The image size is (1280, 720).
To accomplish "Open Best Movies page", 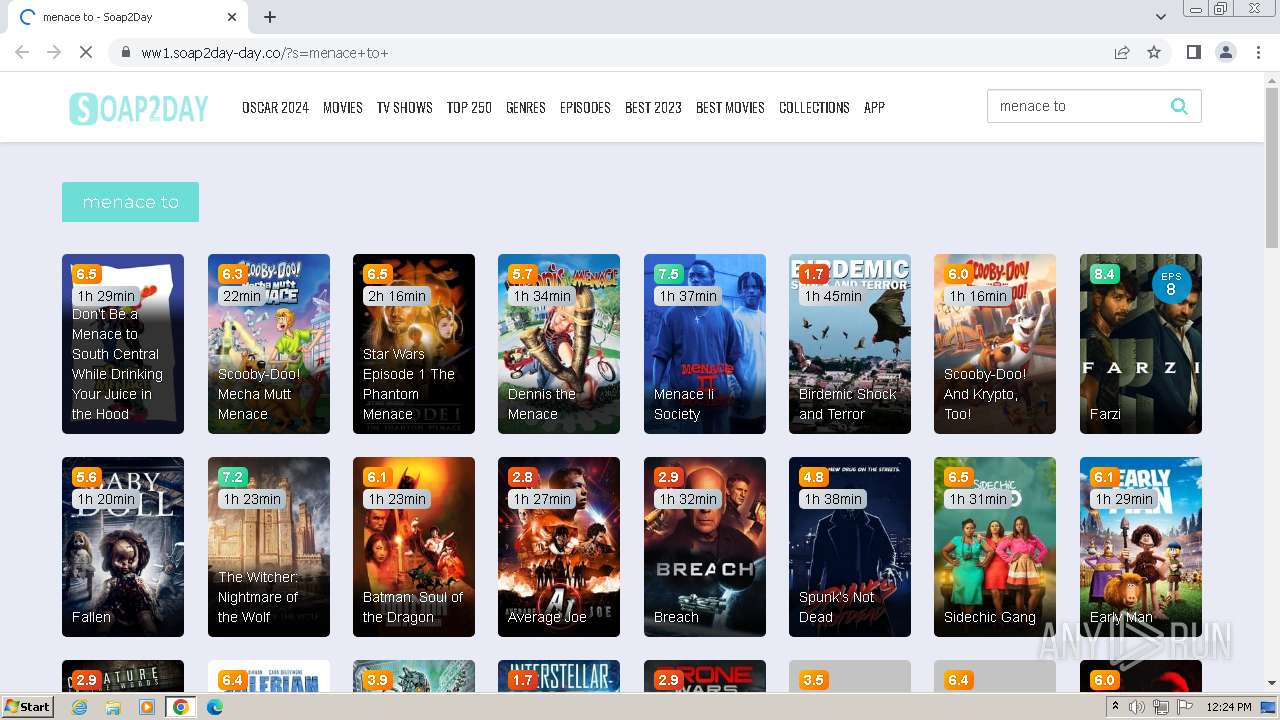I will pos(730,107).
